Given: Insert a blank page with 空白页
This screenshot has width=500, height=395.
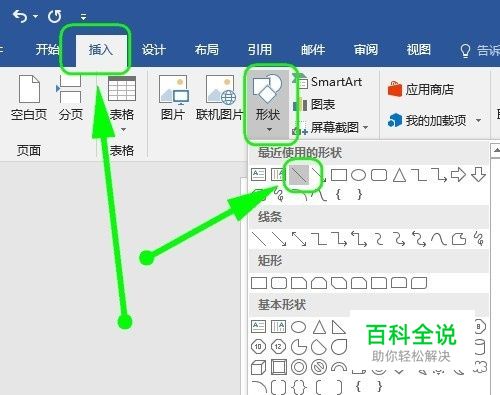Looking at the screenshot, I should (29, 98).
